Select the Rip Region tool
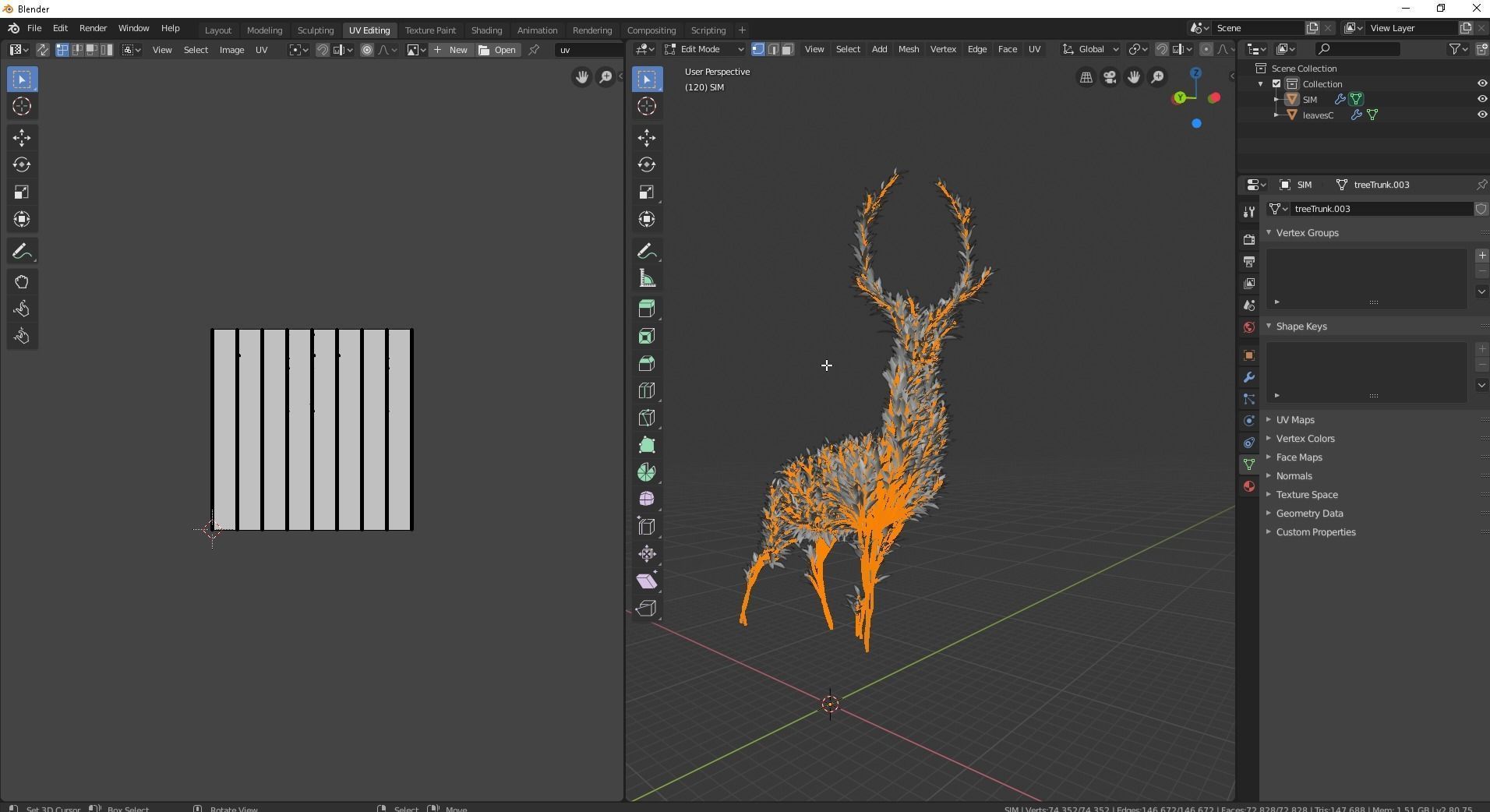This screenshot has width=1490, height=812. tap(647, 609)
